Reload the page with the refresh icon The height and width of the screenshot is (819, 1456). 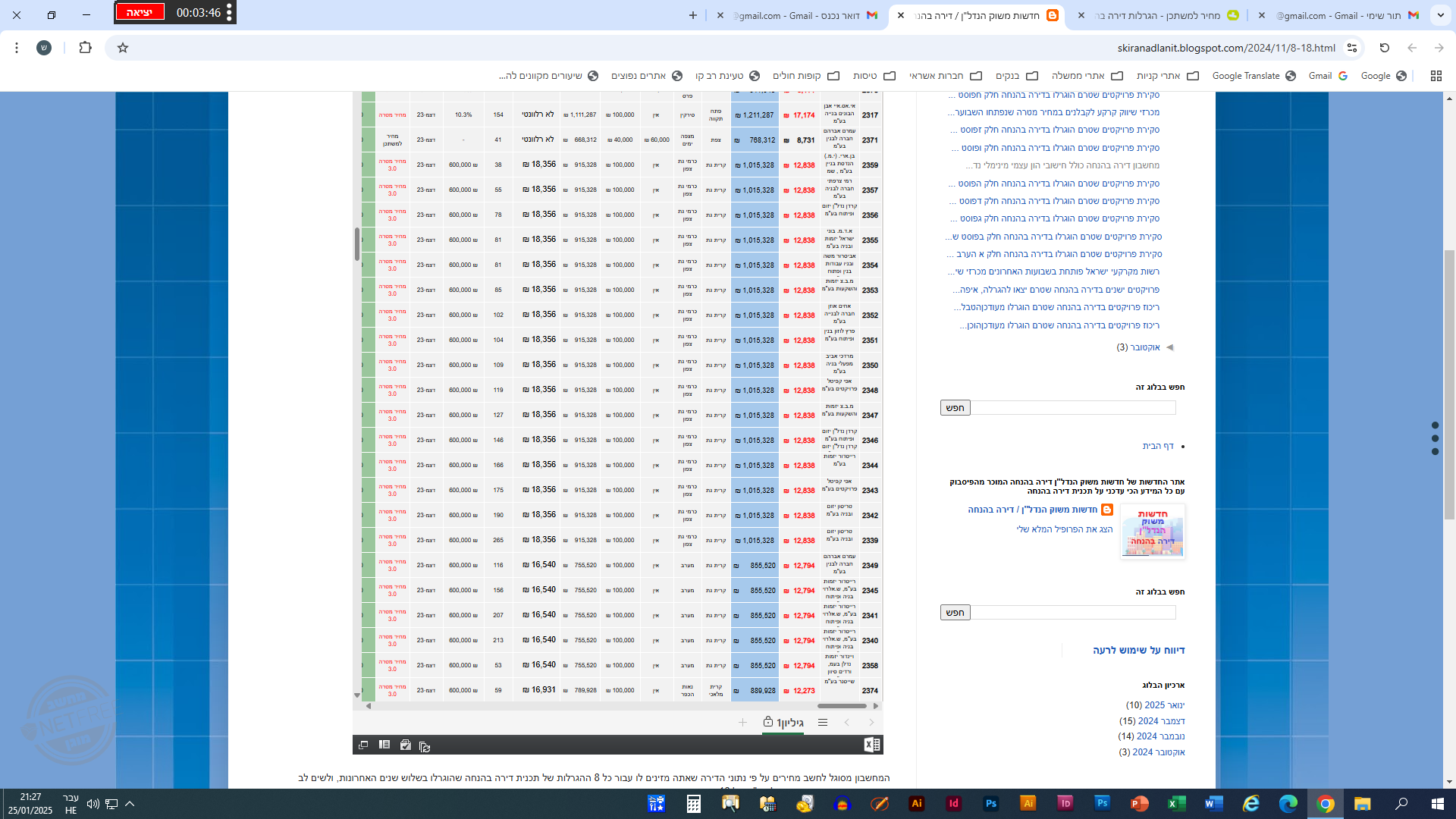[1385, 48]
